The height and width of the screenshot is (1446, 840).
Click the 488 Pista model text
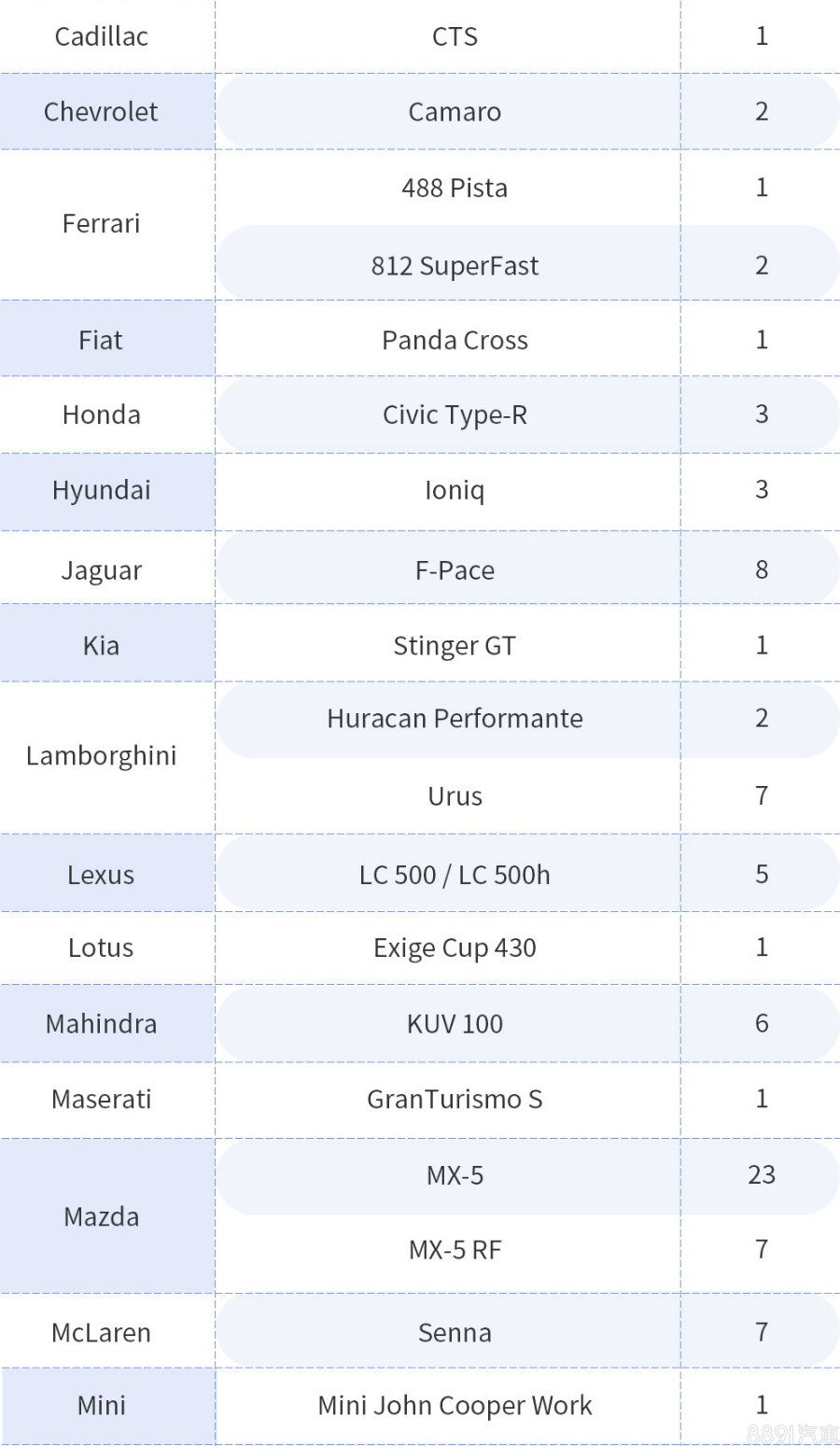pos(455,188)
